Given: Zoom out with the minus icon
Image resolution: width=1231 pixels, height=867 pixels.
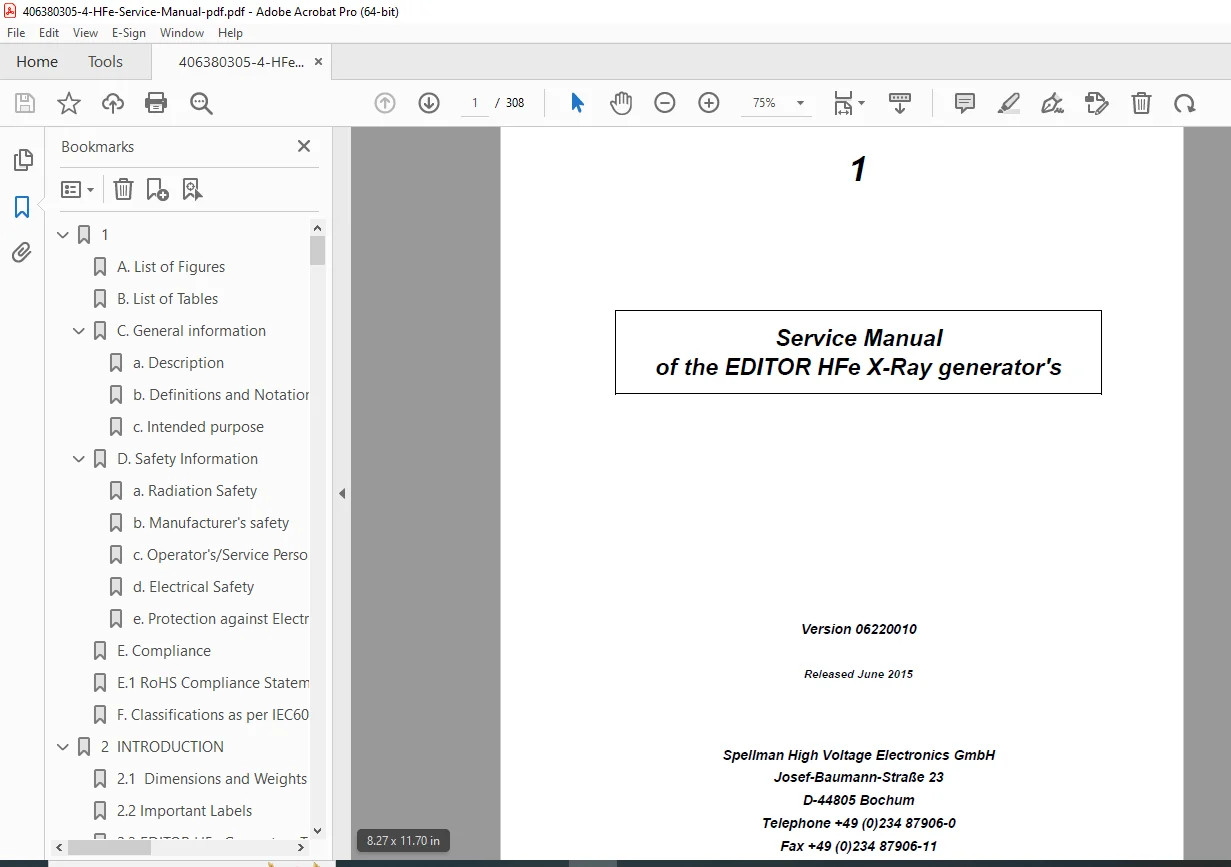Looking at the screenshot, I should click(x=665, y=103).
